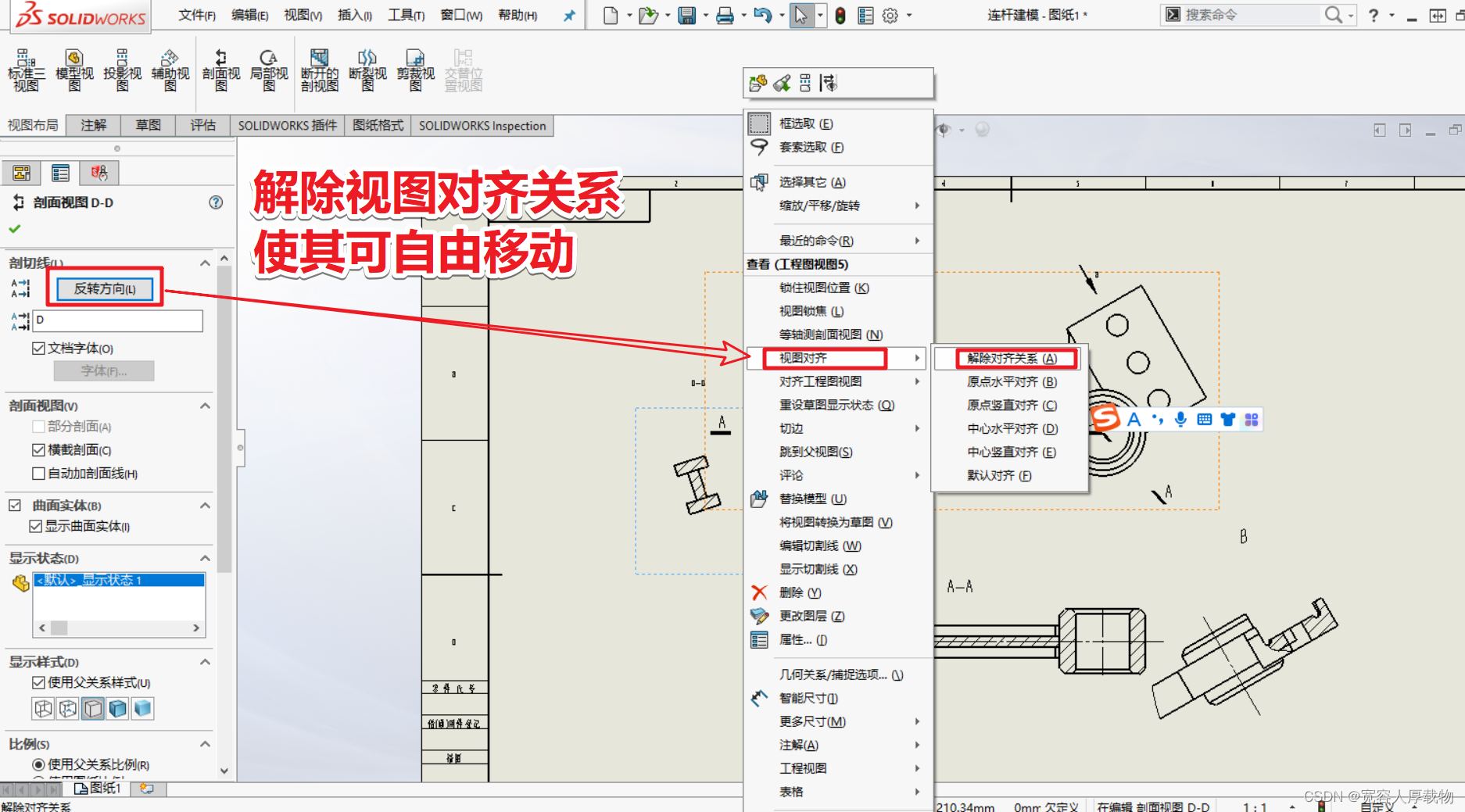This screenshot has height=812, width=1465.
Task: Click the 反转方向 button
Action: pyautogui.click(x=105, y=289)
